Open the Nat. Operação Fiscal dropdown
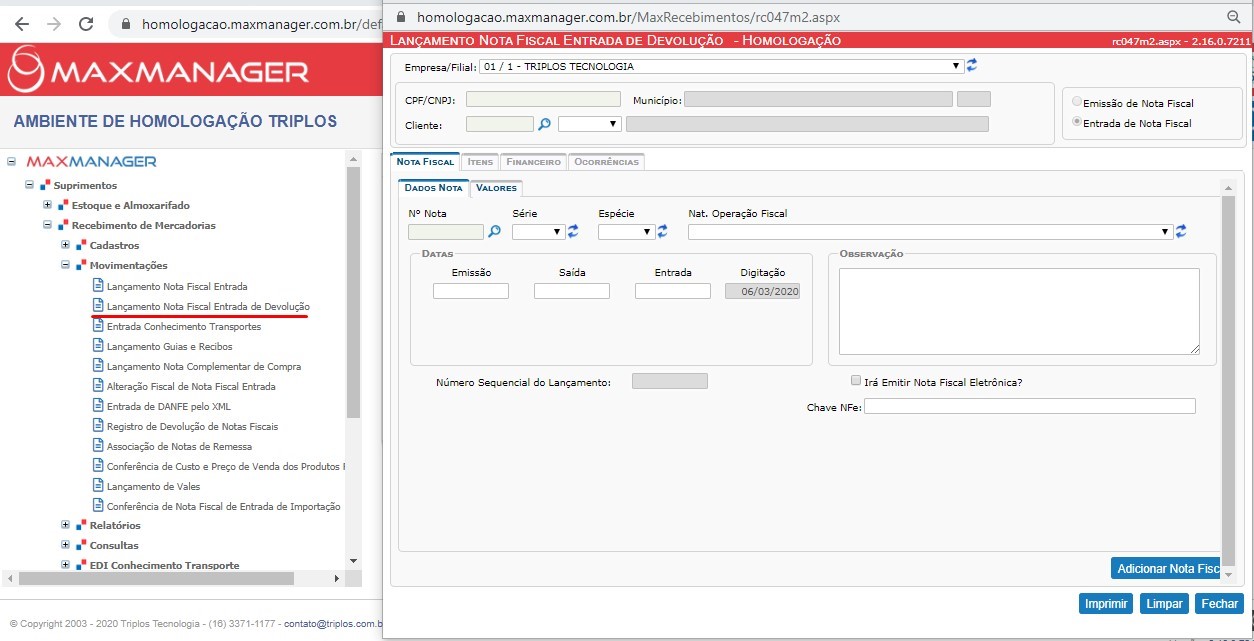This screenshot has width=1254, height=641. [930, 232]
